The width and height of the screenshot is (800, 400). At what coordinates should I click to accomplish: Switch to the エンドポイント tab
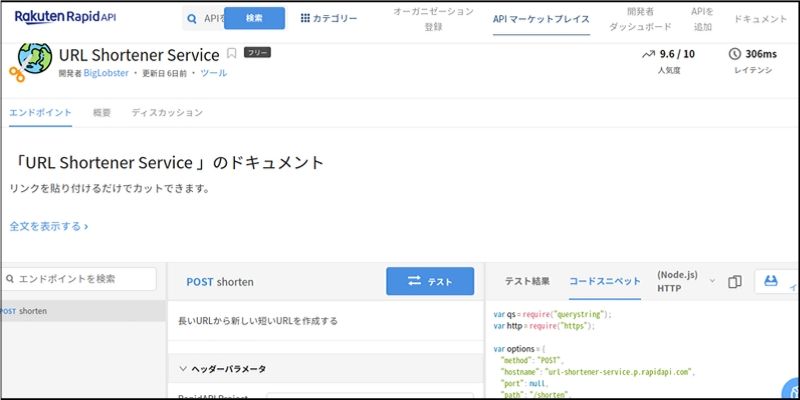point(40,113)
